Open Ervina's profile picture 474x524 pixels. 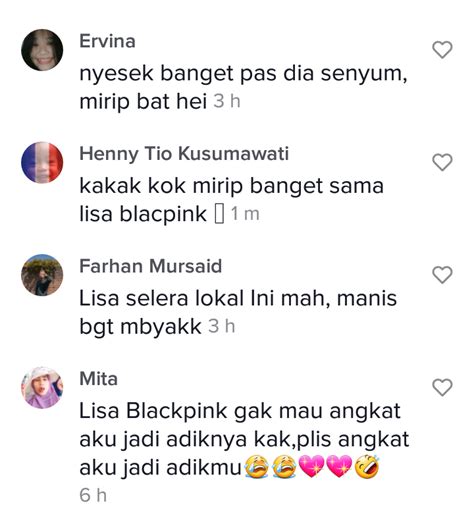pyautogui.click(x=42, y=50)
